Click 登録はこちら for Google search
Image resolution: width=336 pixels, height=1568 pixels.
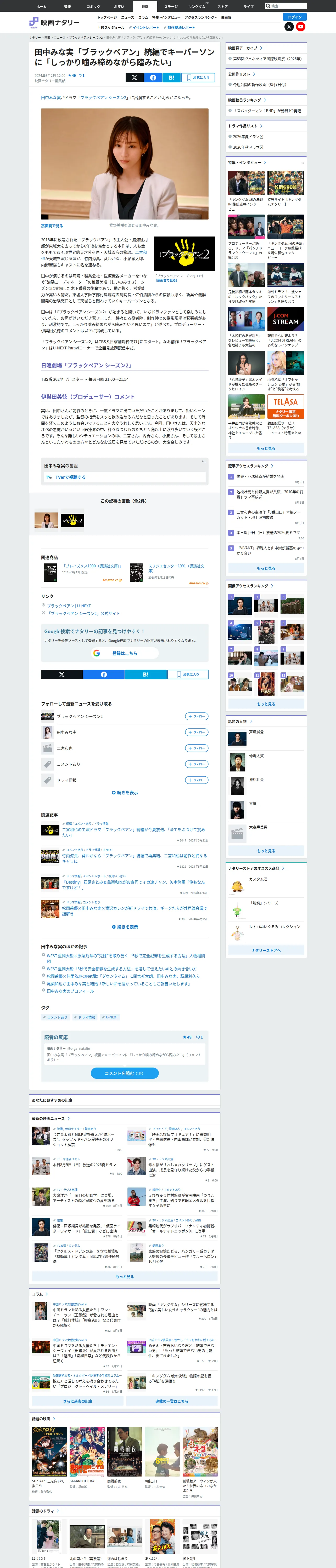124,653
